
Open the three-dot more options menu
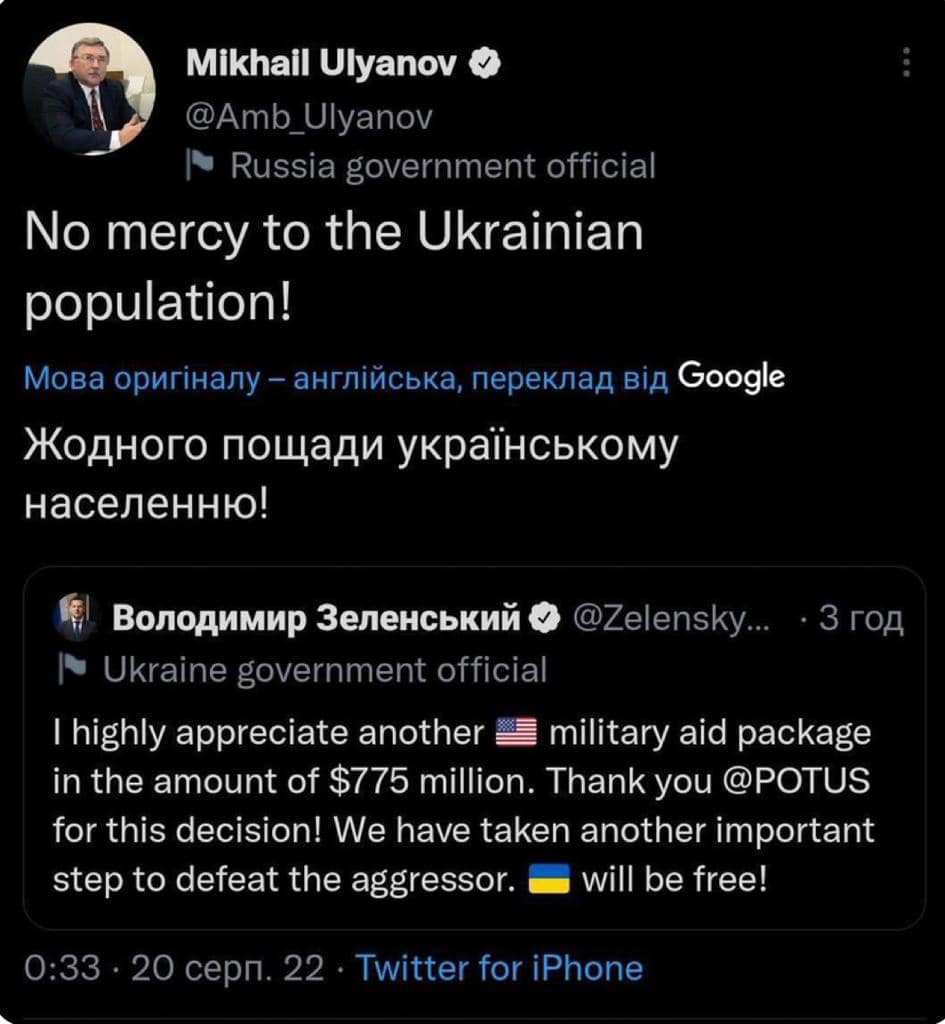[907, 64]
